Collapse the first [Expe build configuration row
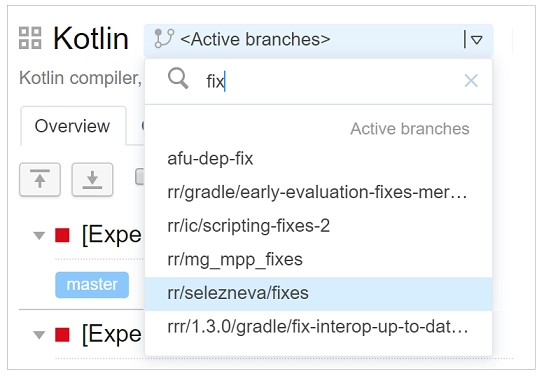Viewport: 544px width, 383px height. click(x=39, y=236)
